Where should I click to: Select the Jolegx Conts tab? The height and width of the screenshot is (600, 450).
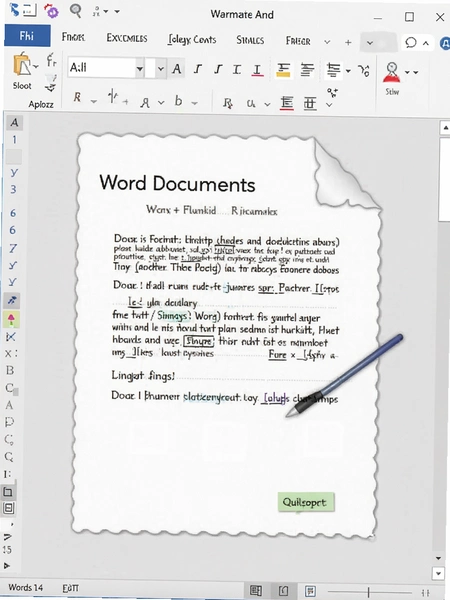[x=192, y=39]
